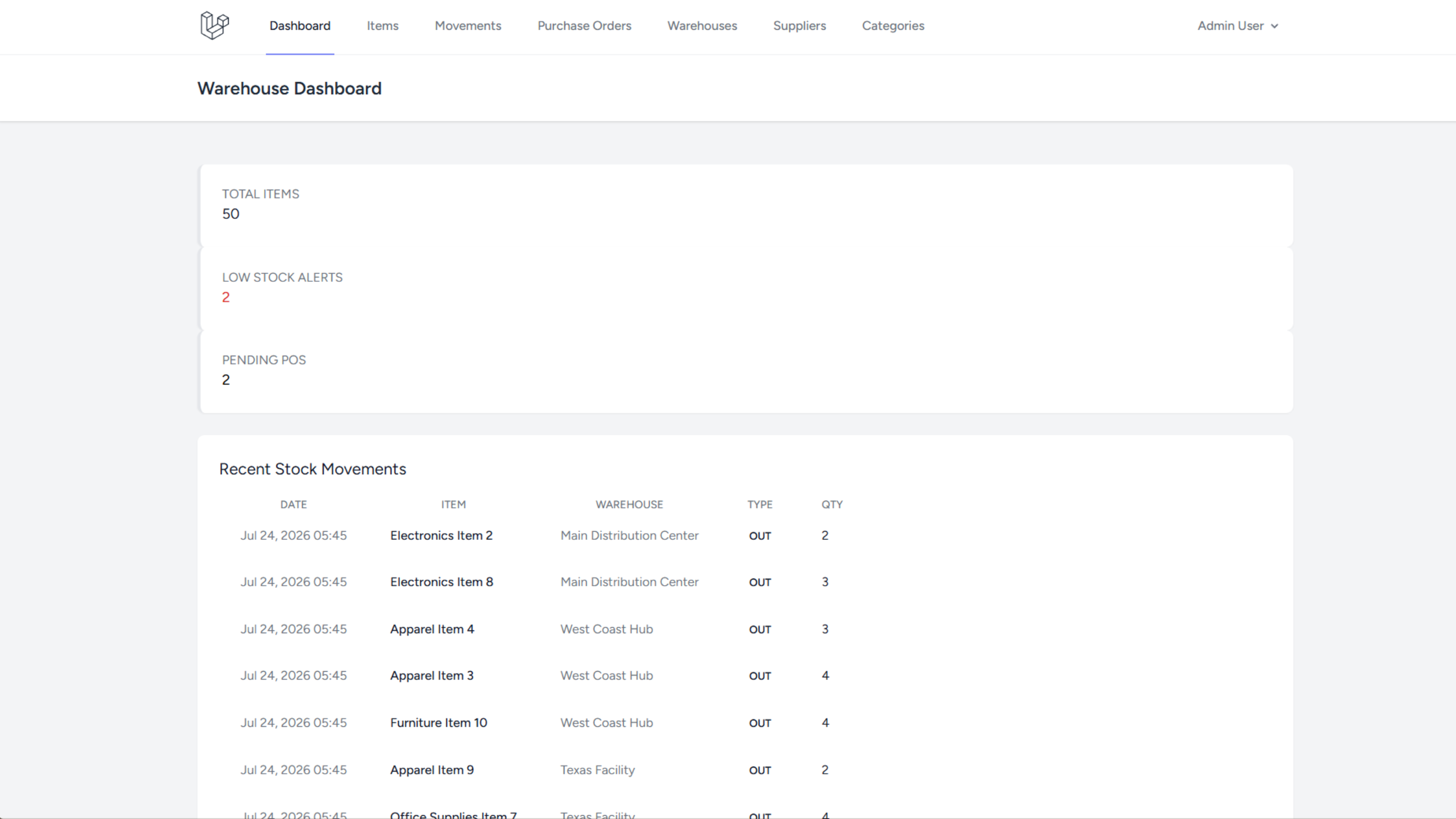Screen dimensions: 1456x819
Task: Click West Coast Hub in Apparel Item 4 row
Action: [607, 630]
